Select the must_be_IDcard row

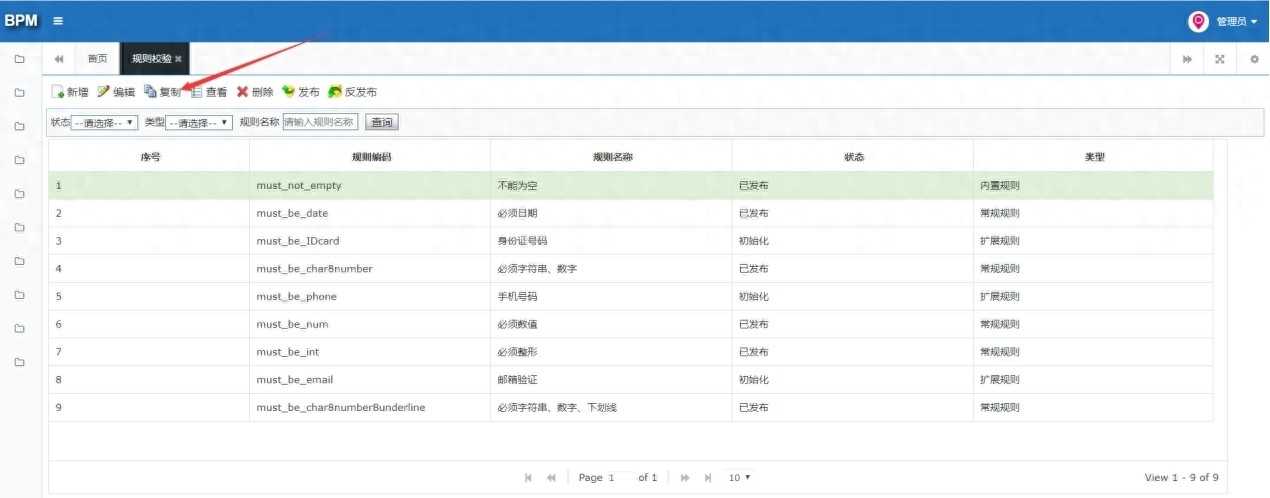(x=631, y=241)
